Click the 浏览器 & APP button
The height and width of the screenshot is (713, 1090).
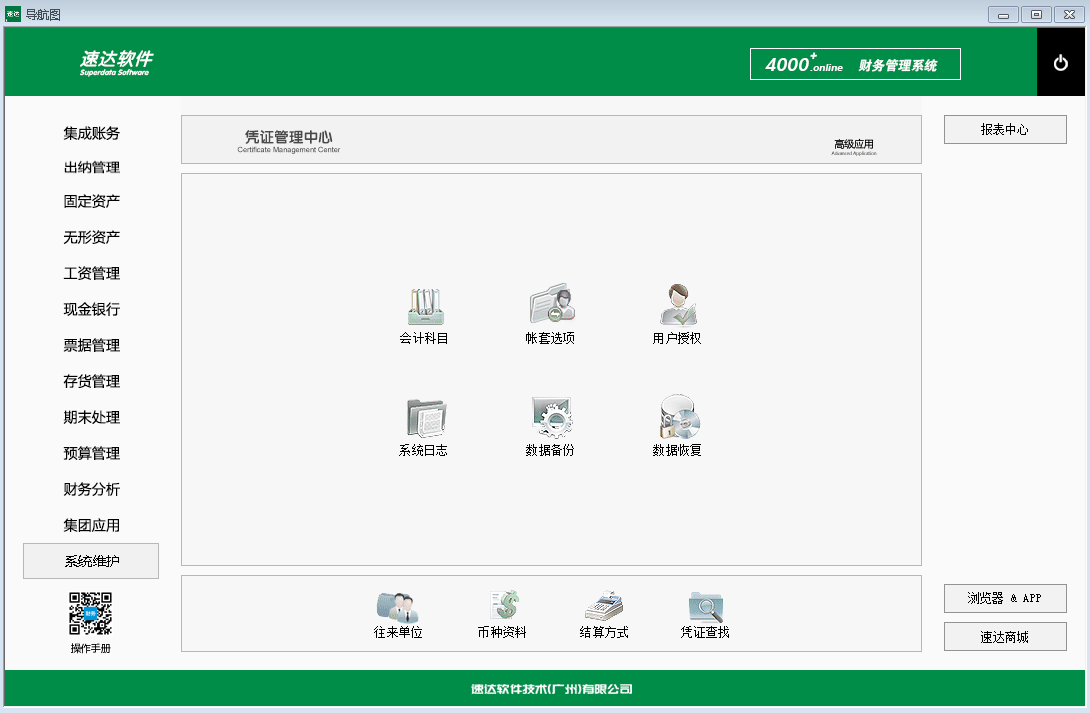click(1004, 598)
